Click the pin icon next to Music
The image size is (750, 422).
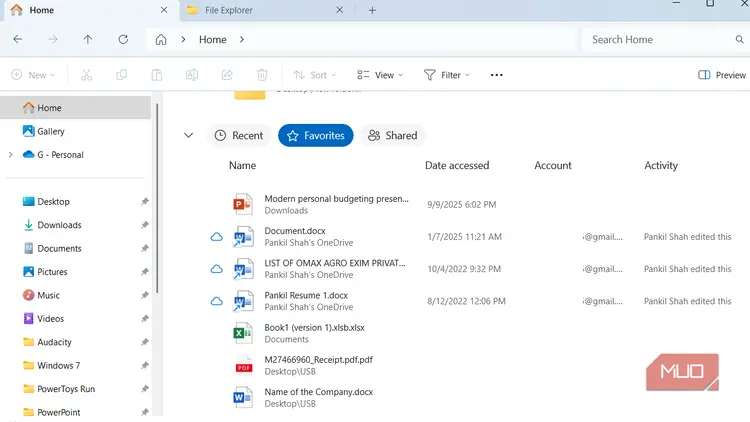[x=144, y=295]
